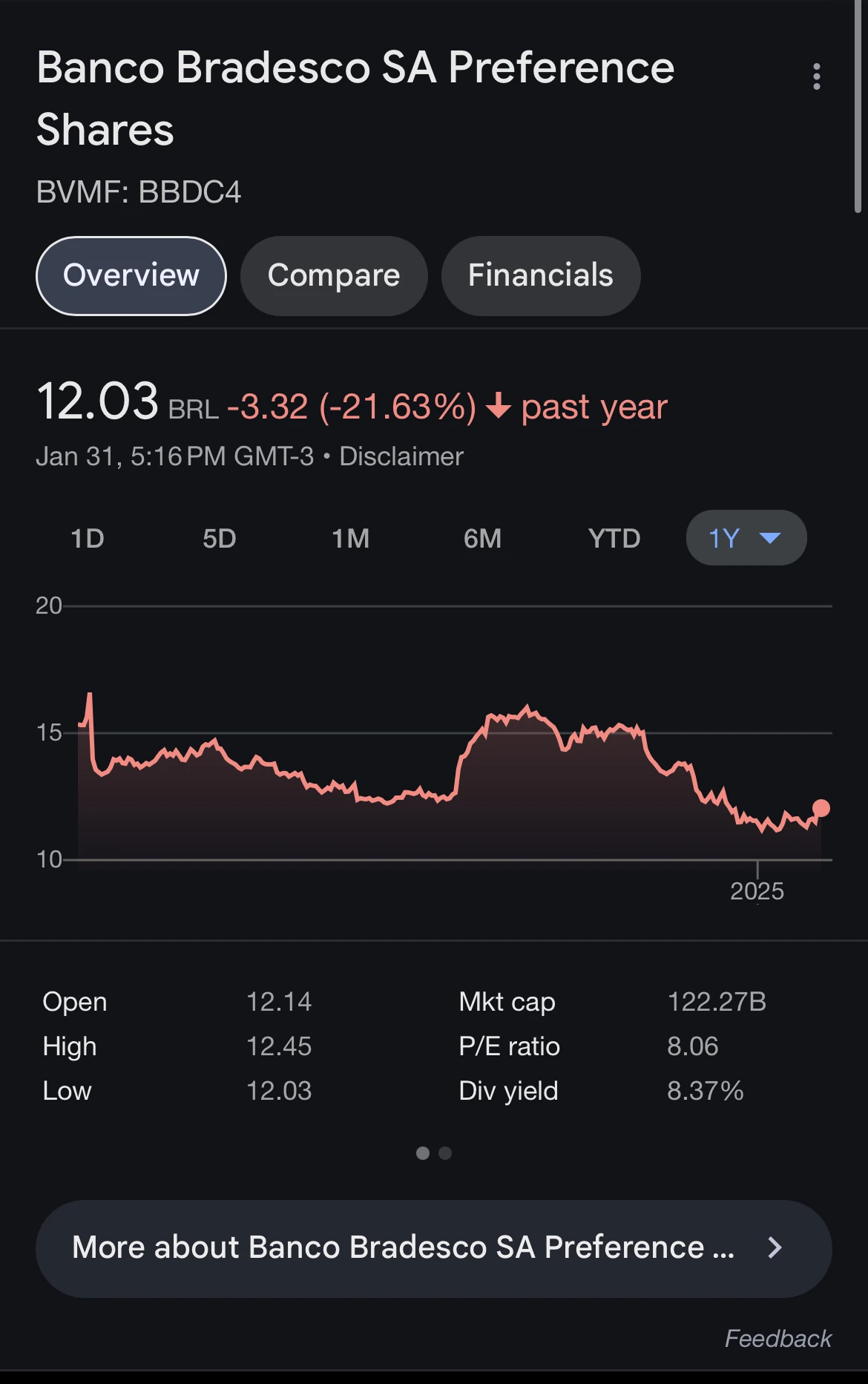Choose the 5D chart range
Image resolution: width=868 pixels, height=1384 pixels.
(x=220, y=538)
